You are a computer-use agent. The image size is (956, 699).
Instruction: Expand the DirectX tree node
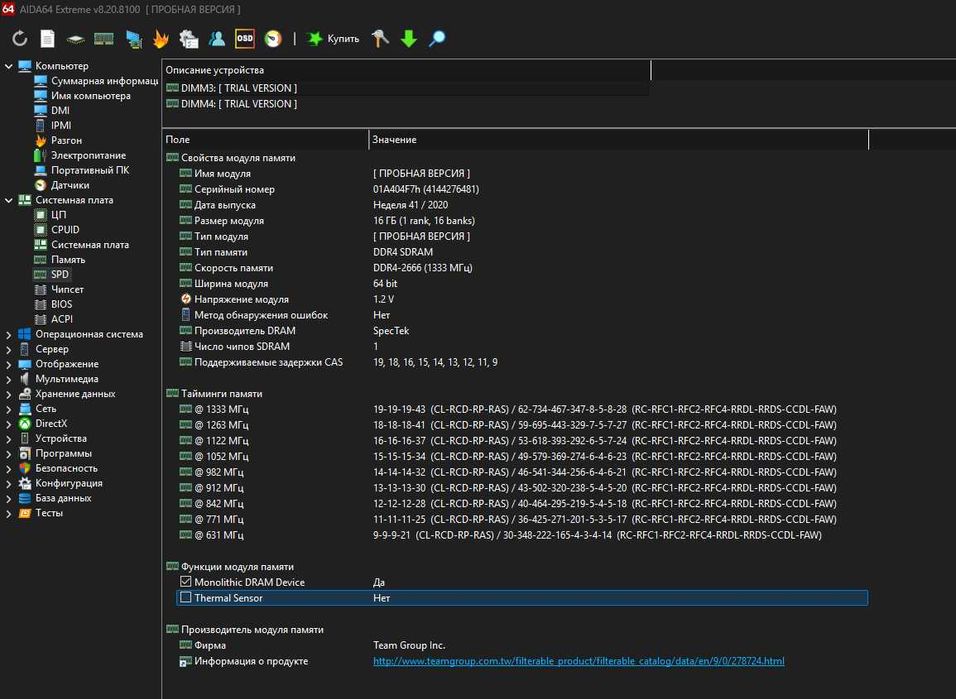coord(9,424)
